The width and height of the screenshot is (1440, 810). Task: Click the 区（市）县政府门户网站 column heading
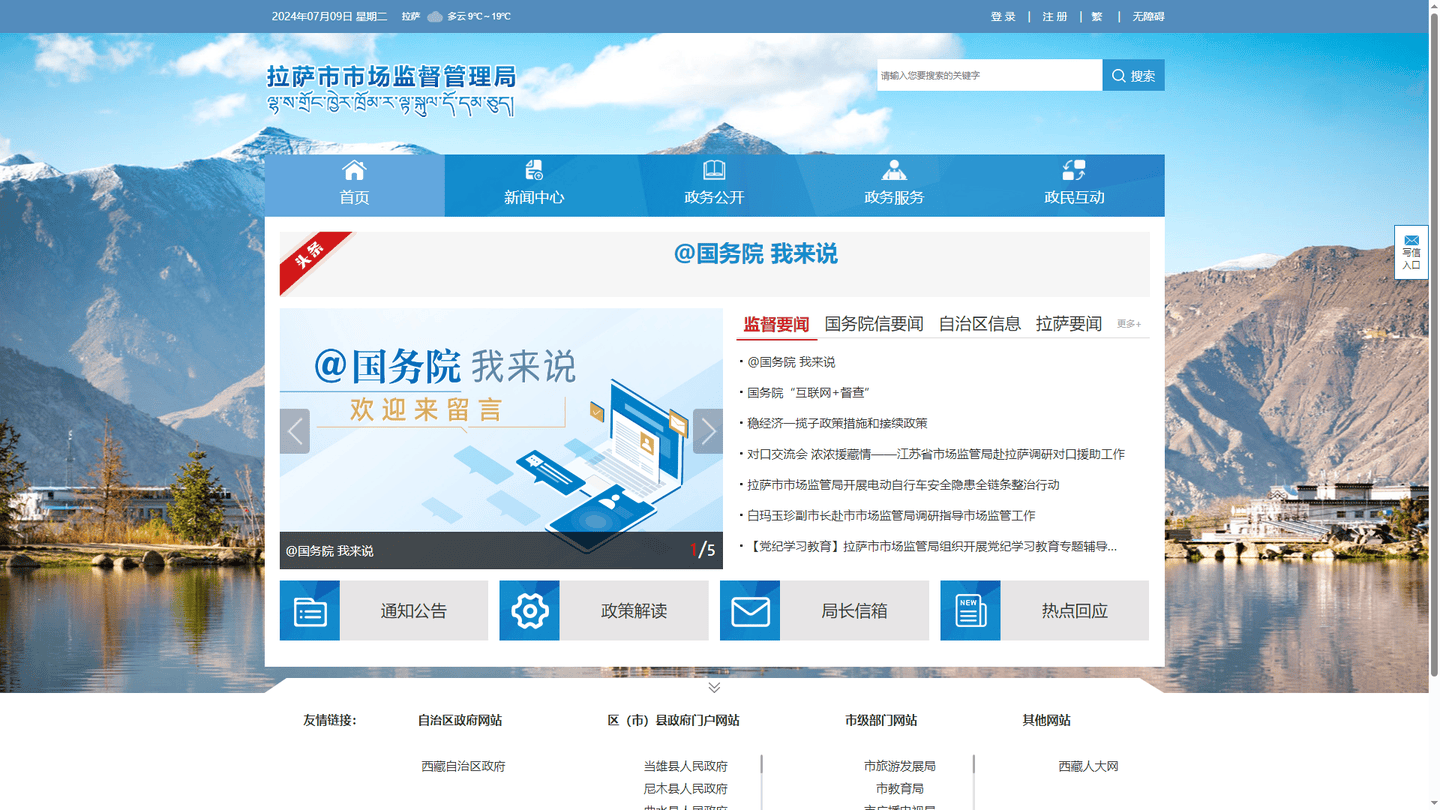(673, 720)
